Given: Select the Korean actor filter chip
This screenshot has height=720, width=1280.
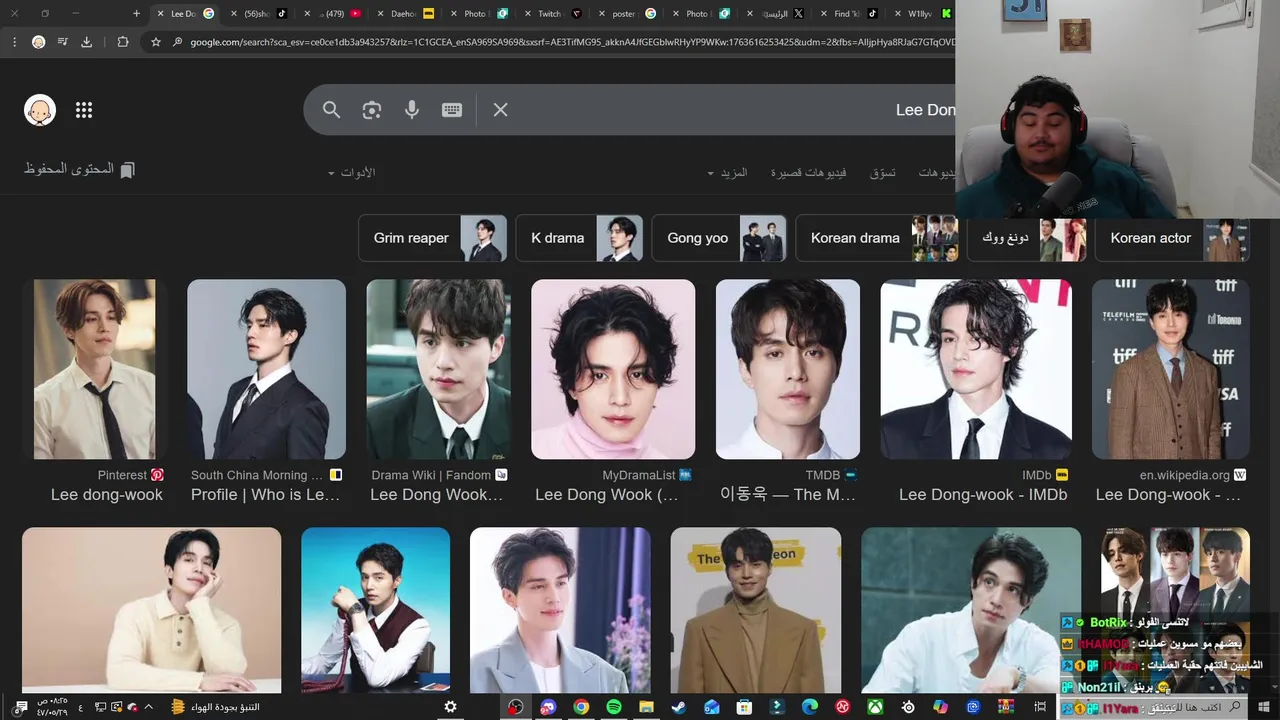Looking at the screenshot, I should point(1172,238).
